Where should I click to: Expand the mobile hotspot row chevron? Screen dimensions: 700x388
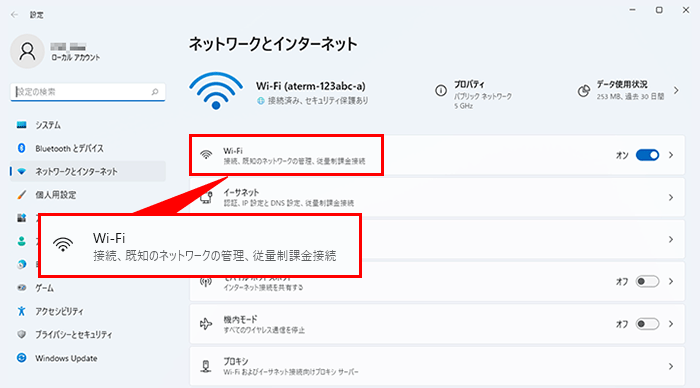pos(671,282)
